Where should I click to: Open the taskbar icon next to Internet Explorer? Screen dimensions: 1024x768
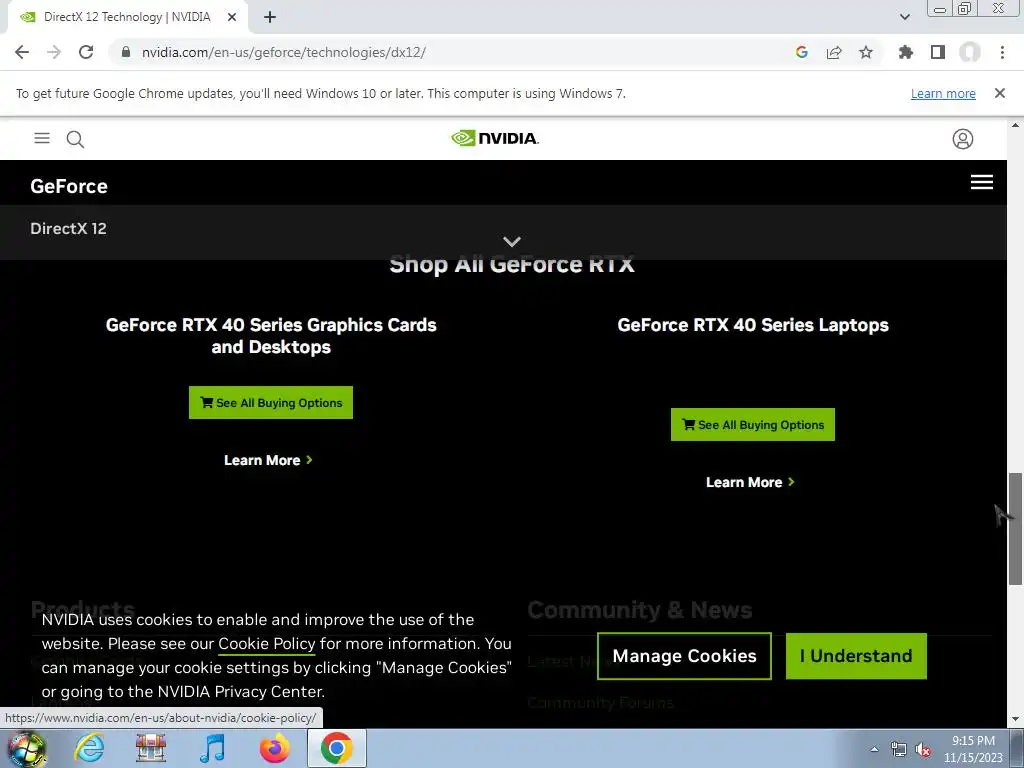pyautogui.click(x=151, y=748)
